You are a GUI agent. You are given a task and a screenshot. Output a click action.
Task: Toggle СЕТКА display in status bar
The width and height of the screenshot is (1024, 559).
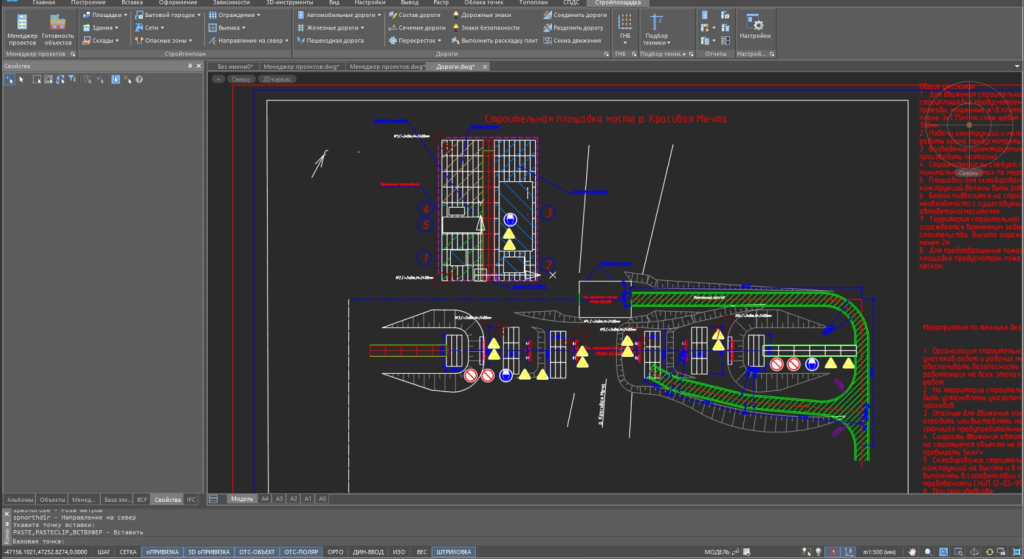128,551
